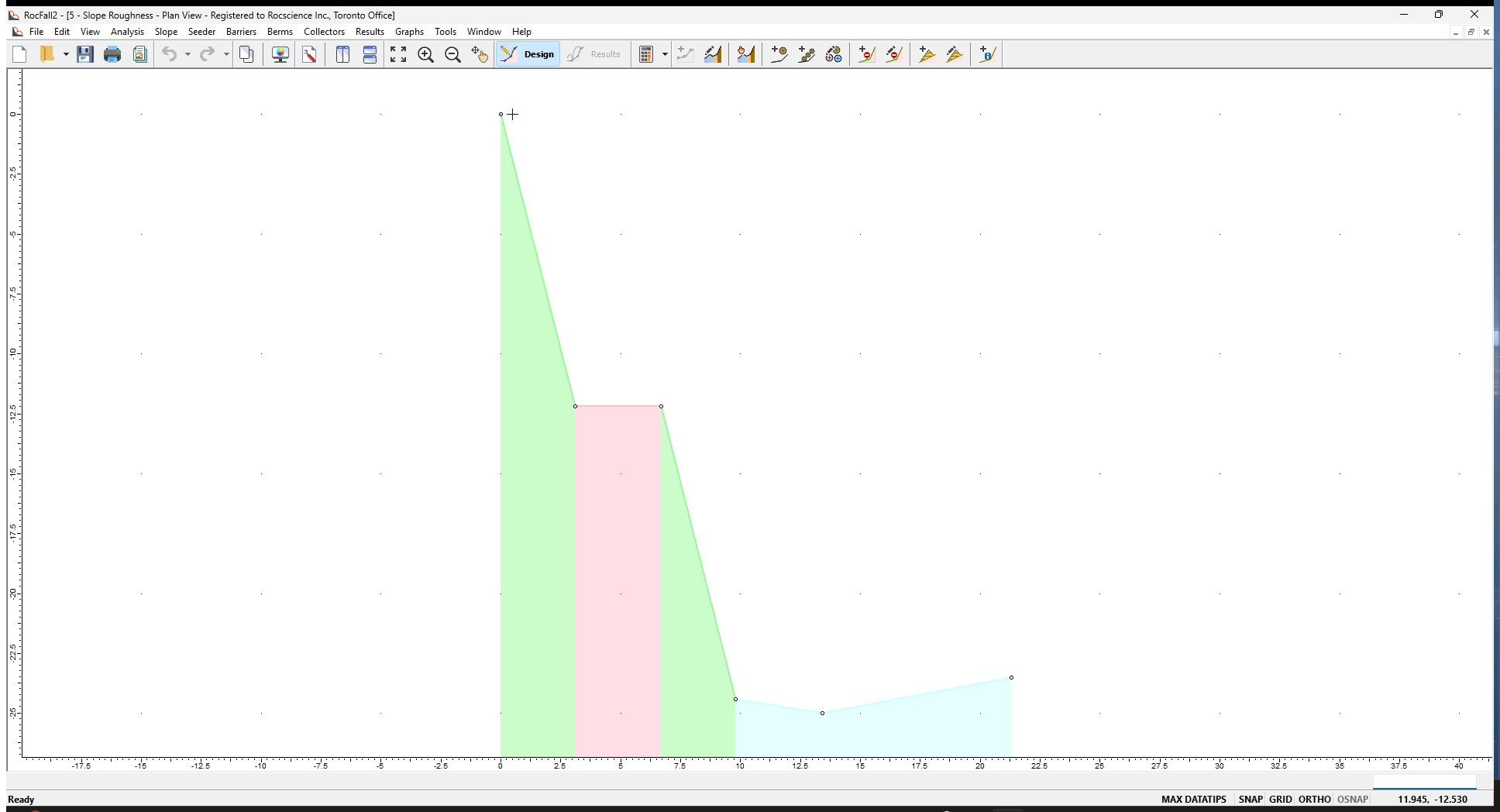
Task: Select the Zoom In tool
Action: click(x=426, y=54)
